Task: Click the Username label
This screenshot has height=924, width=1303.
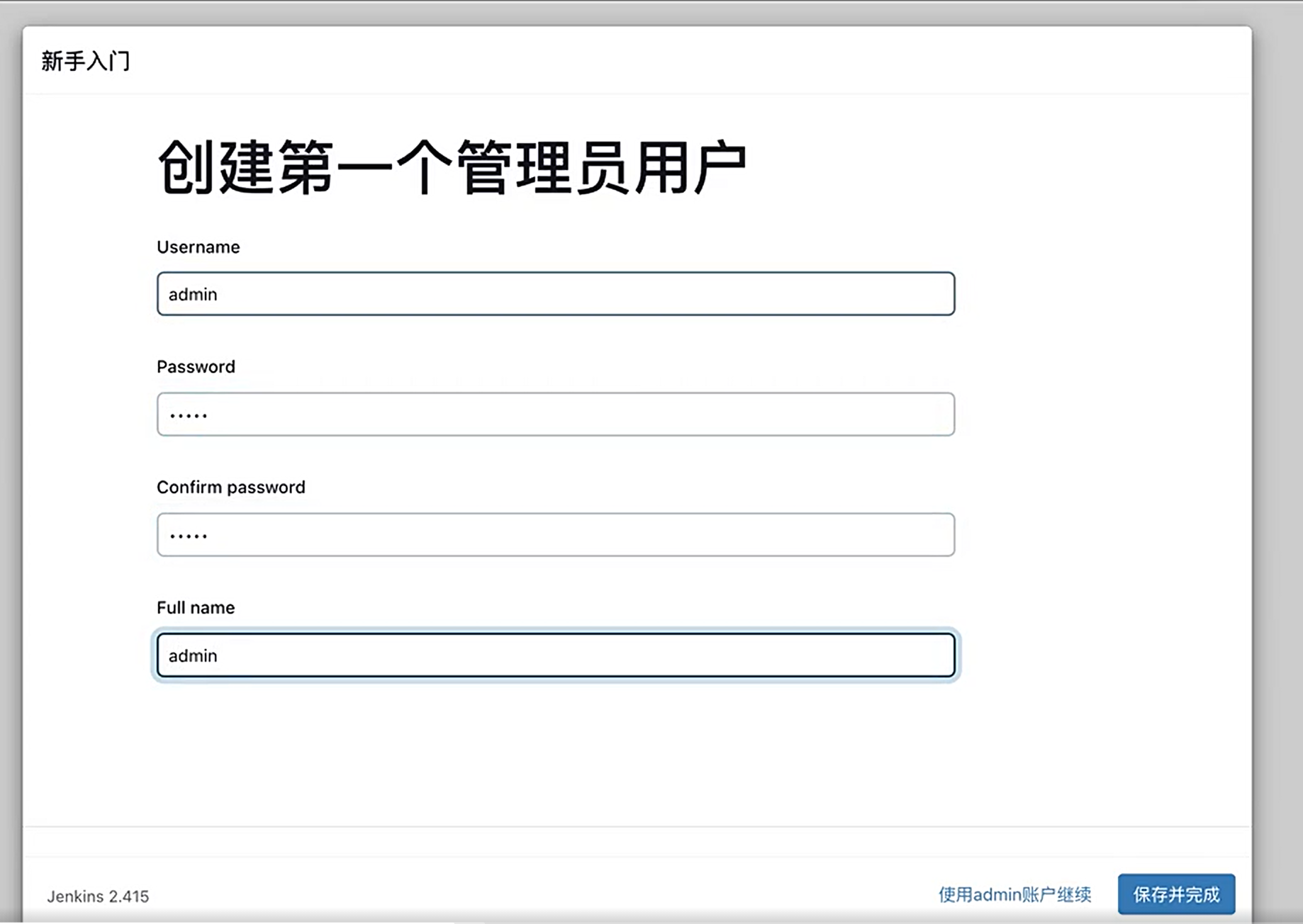Action: (198, 247)
